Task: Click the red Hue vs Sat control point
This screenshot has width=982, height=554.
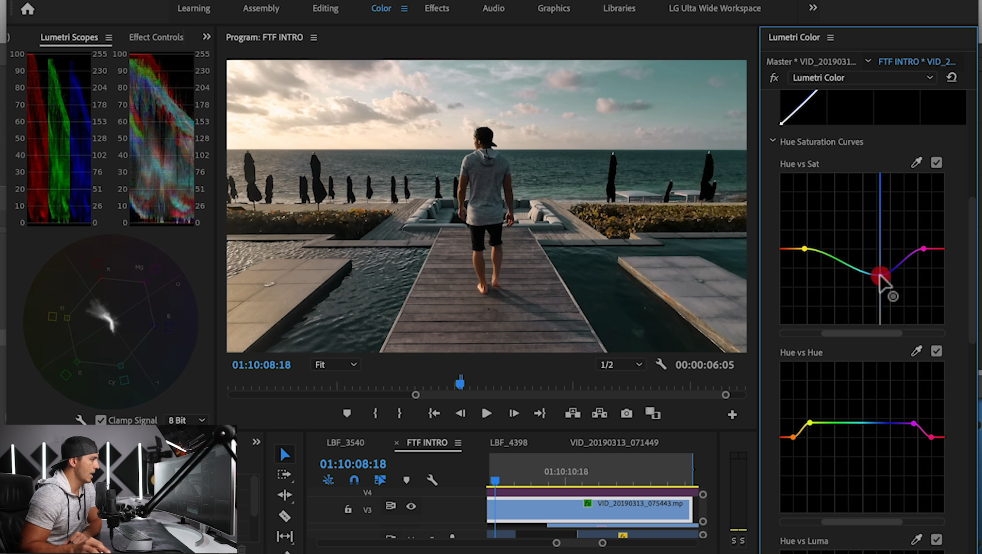Action: 880,276
